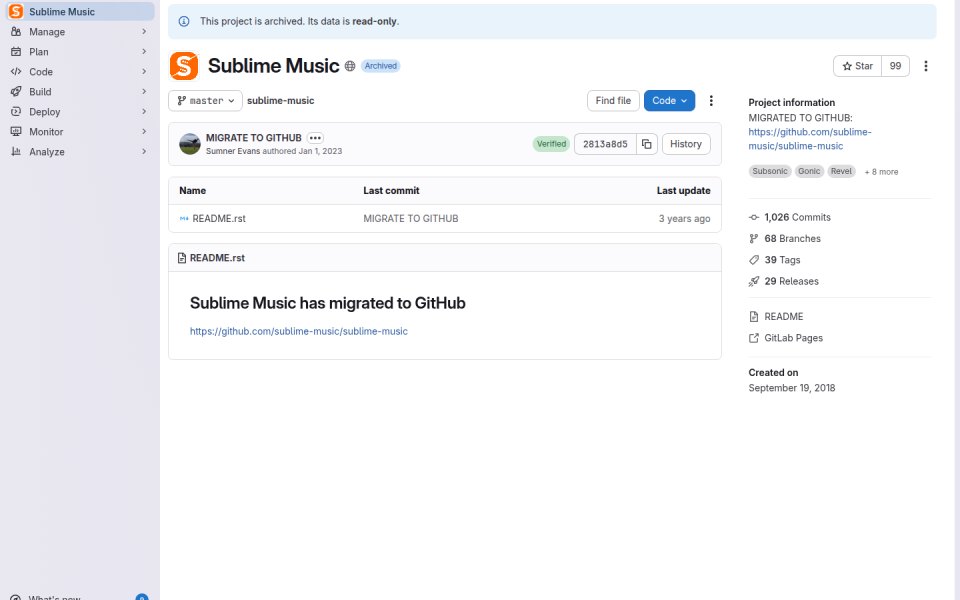Open GitHub URL in Project information

[x=809, y=139]
